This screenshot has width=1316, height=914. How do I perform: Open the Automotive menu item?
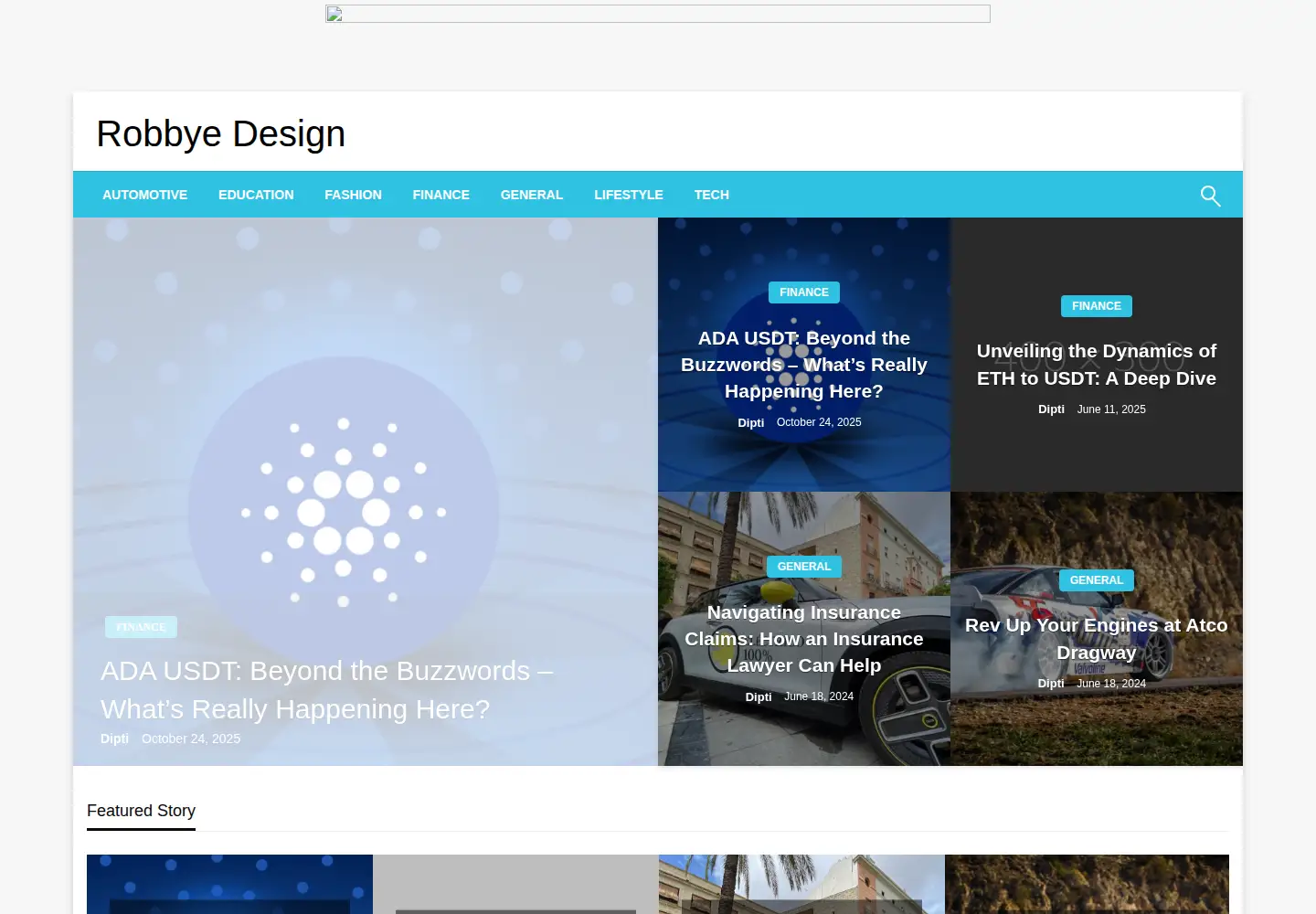click(x=144, y=195)
